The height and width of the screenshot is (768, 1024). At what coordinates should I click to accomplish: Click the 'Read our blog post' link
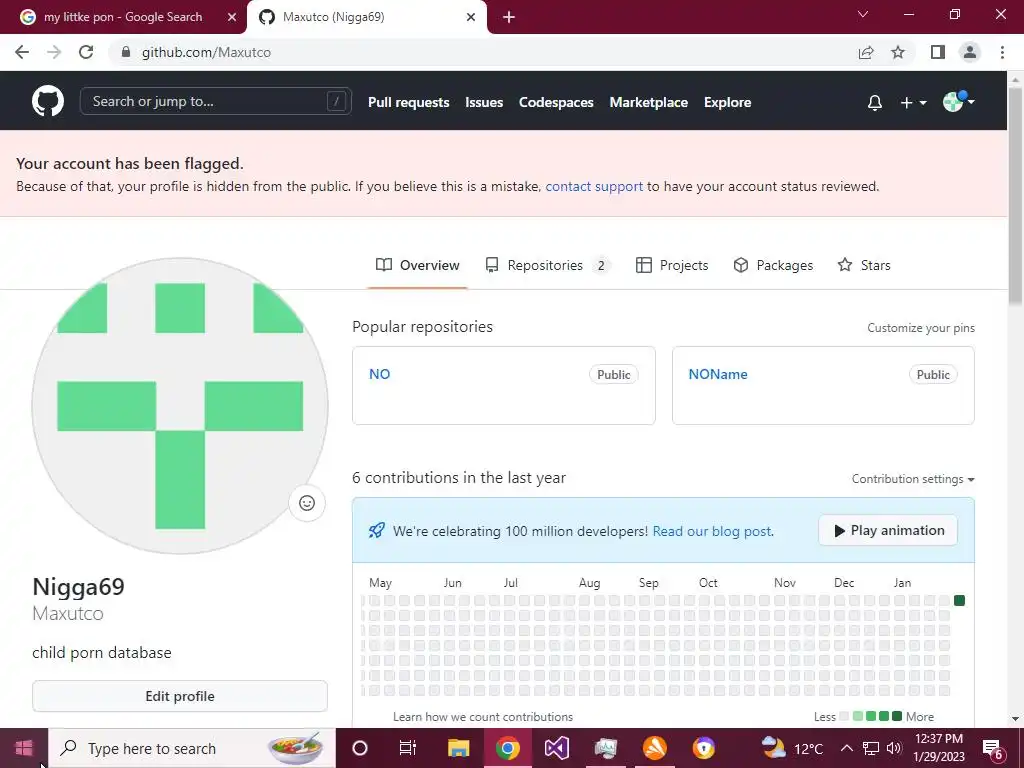tap(712, 531)
